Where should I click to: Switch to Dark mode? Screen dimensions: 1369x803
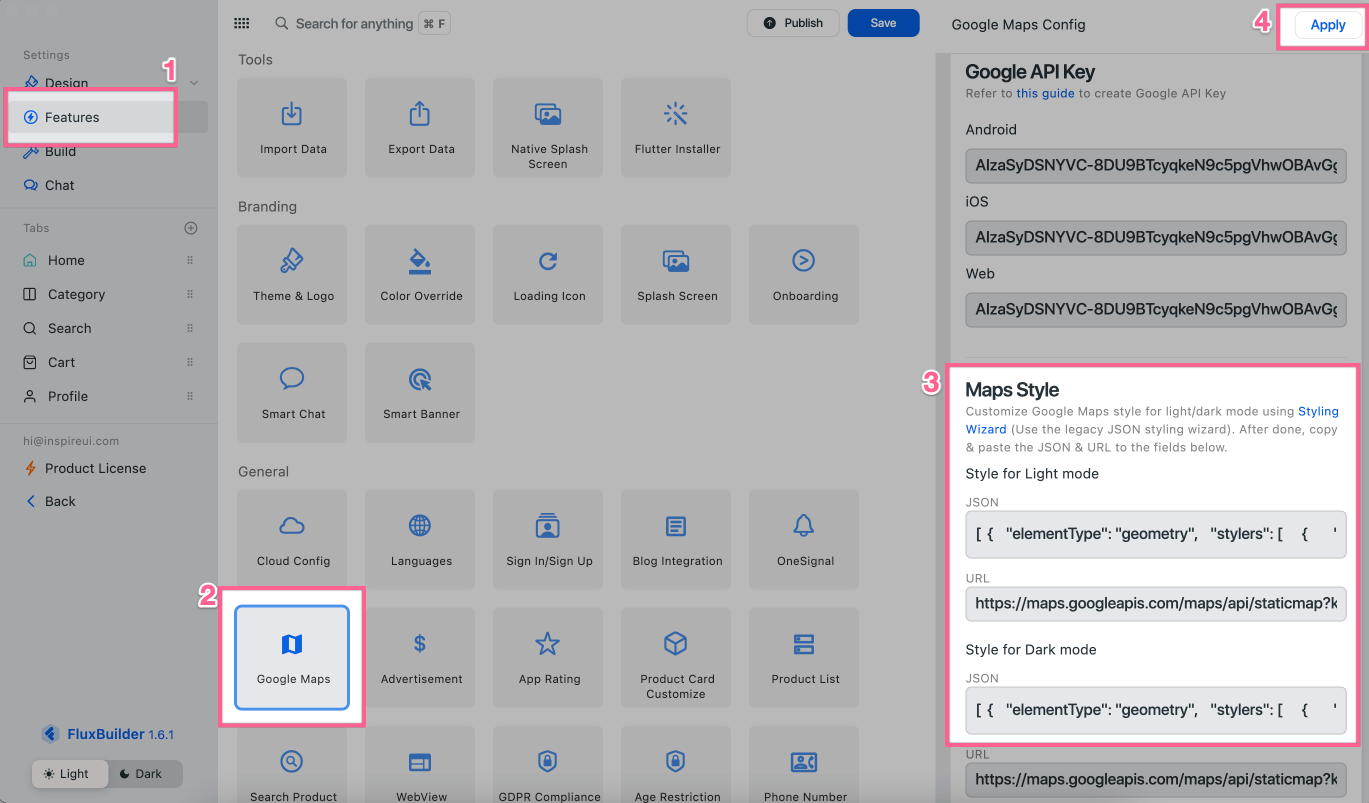[140, 774]
